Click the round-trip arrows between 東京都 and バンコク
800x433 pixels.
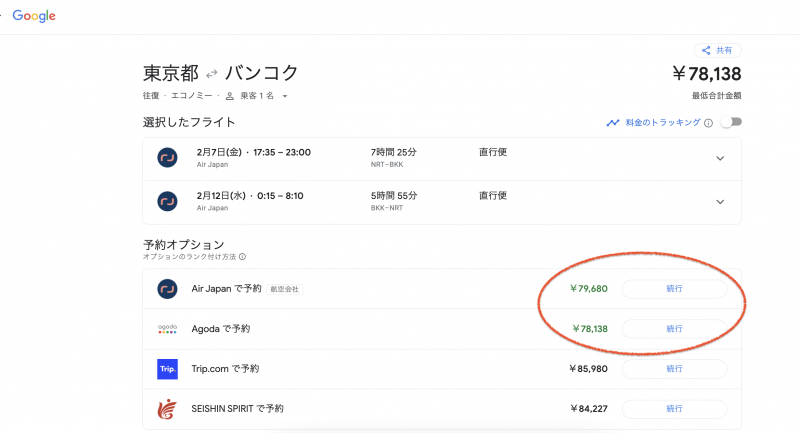[x=211, y=74]
